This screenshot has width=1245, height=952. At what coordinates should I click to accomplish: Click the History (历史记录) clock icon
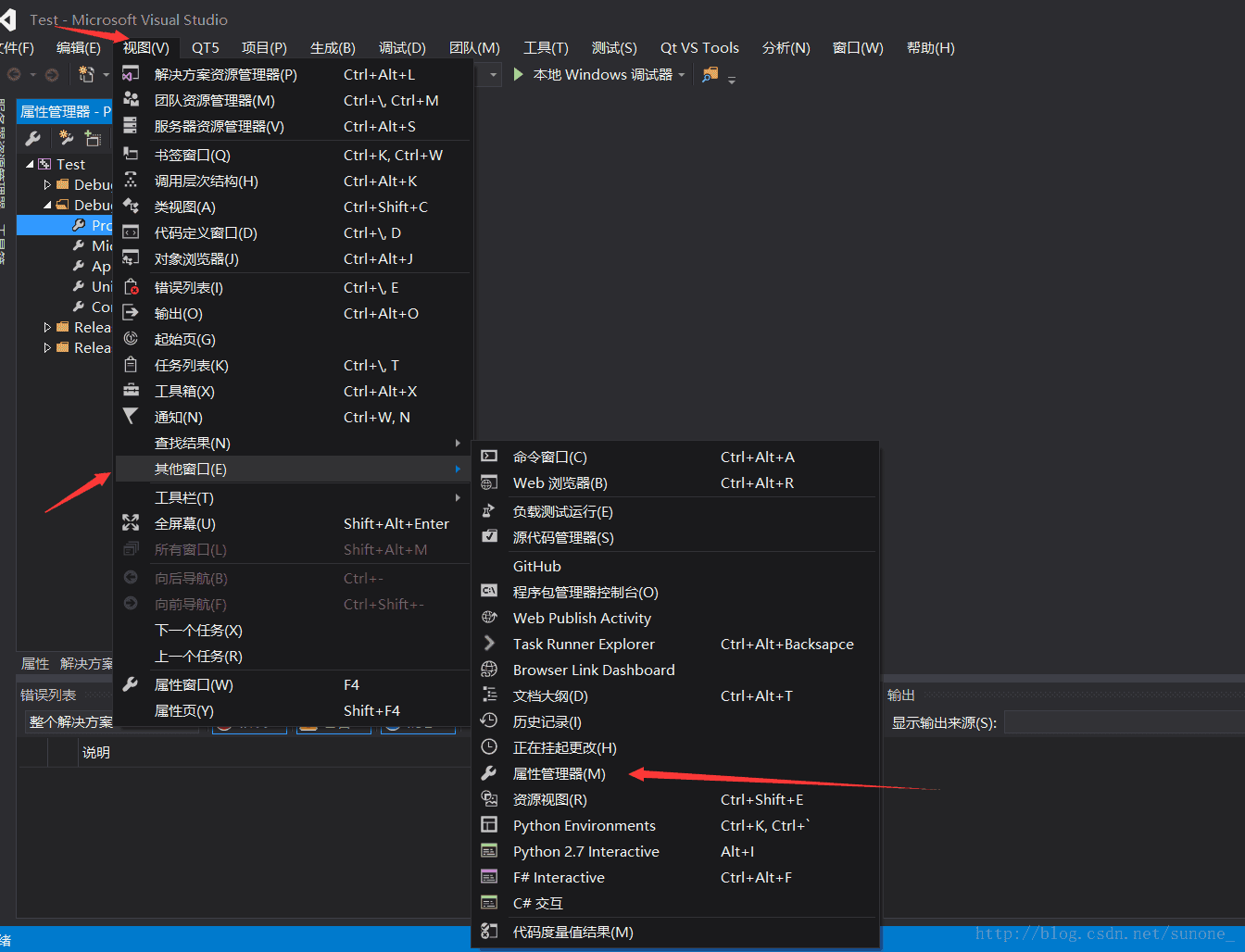[489, 720]
